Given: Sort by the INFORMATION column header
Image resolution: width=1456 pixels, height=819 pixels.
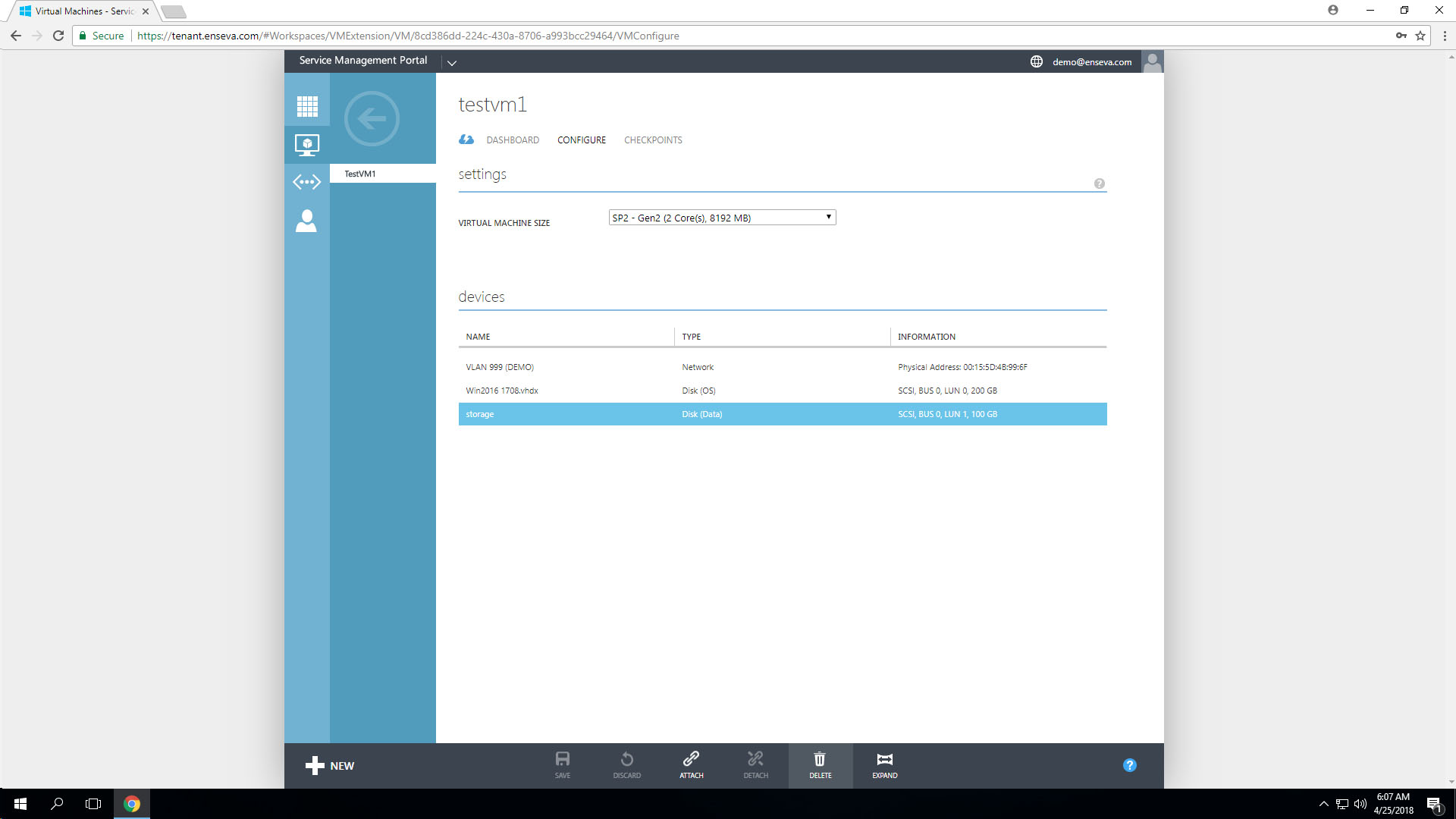Looking at the screenshot, I should tap(926, 337).
